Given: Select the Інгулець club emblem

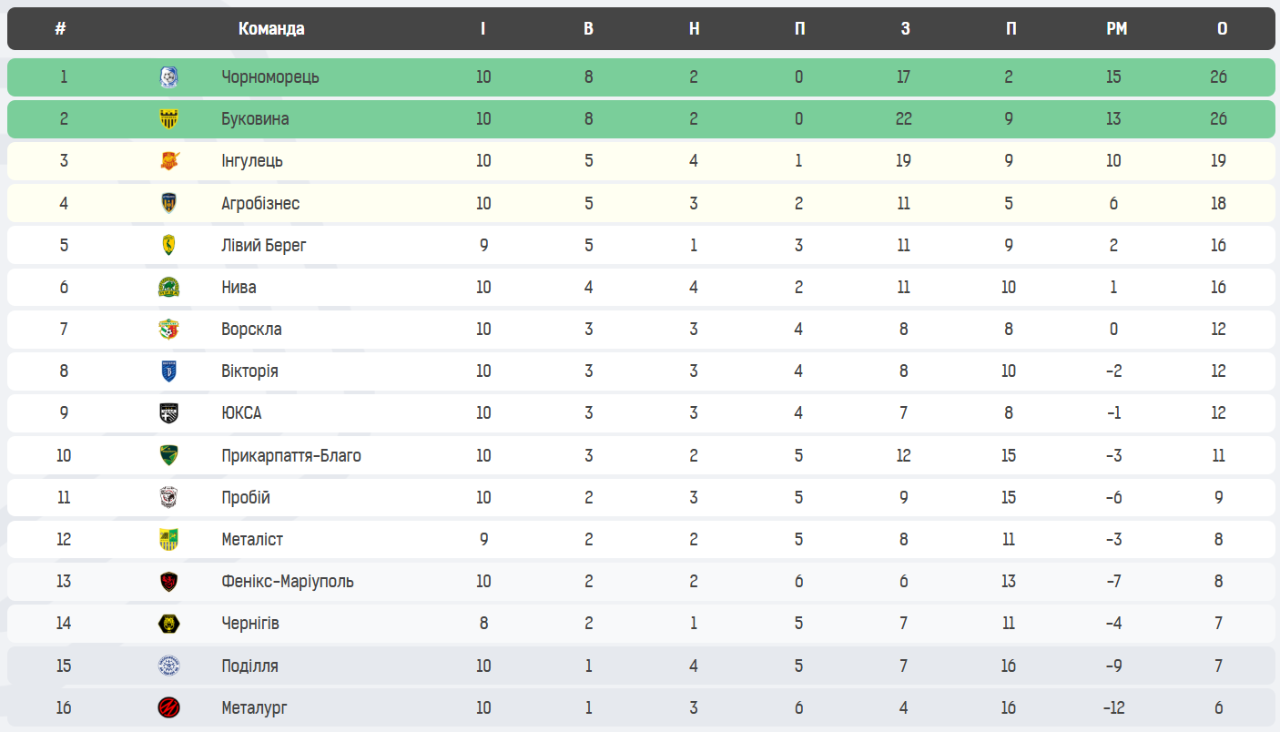Looking at the screenshot, I should pos(169,161).
